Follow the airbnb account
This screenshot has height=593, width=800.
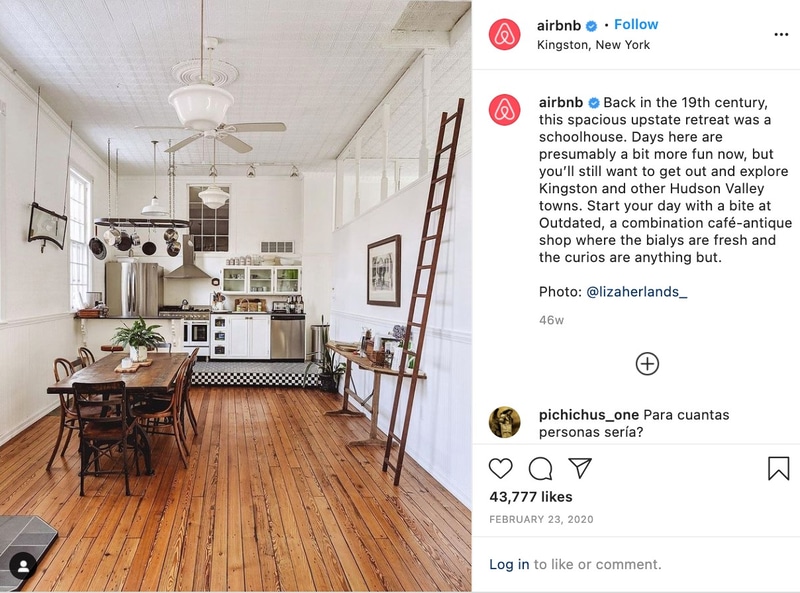[x=636, y=24]
